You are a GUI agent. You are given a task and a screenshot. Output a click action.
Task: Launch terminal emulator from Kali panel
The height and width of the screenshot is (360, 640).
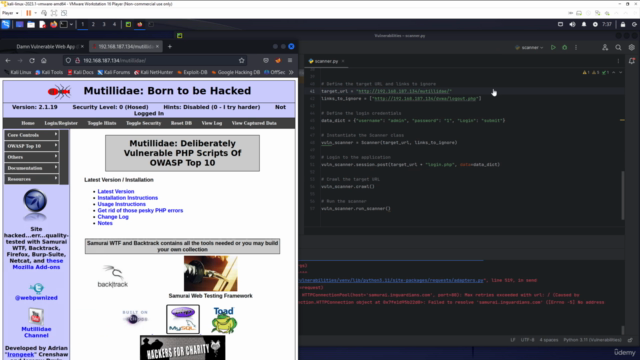(64, 24)
